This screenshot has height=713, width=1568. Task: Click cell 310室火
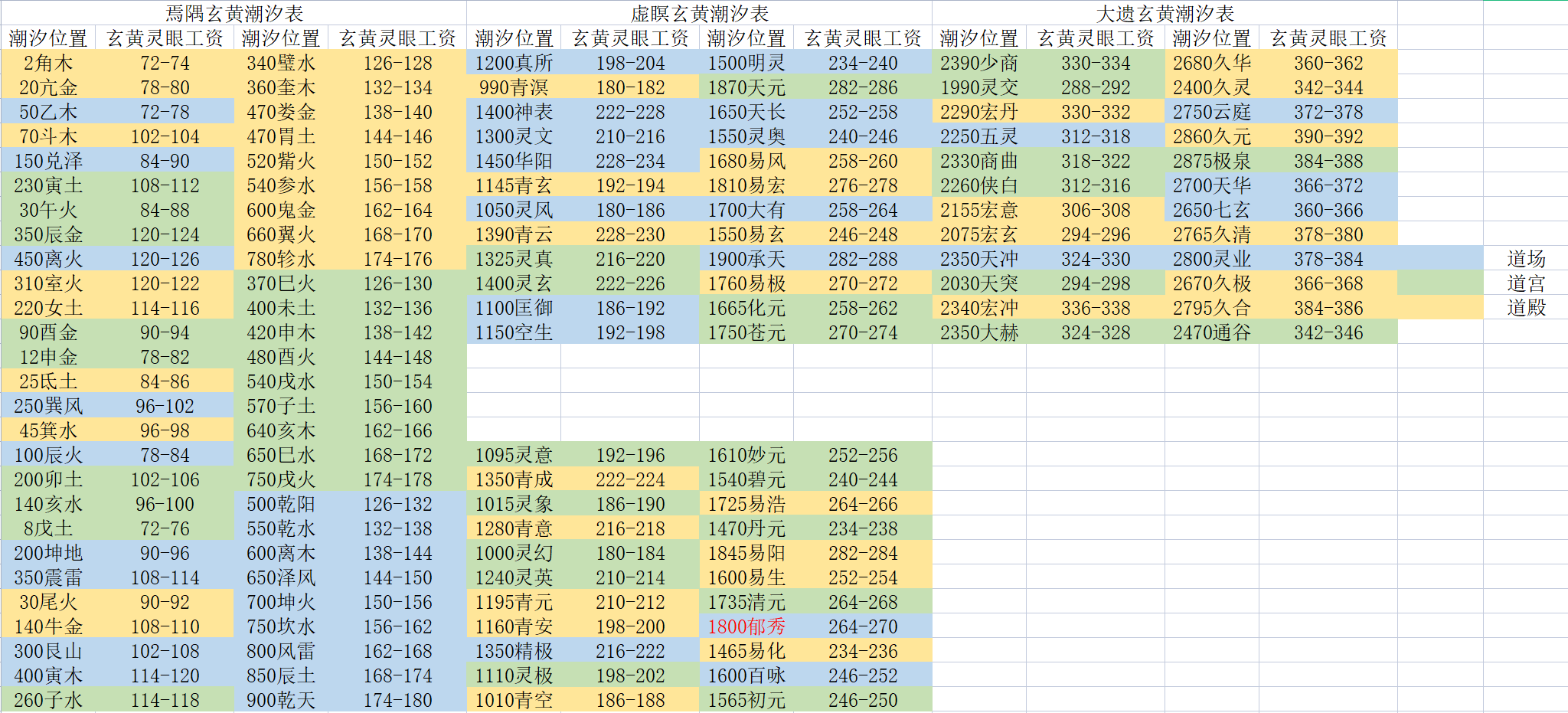coord(48,283)
